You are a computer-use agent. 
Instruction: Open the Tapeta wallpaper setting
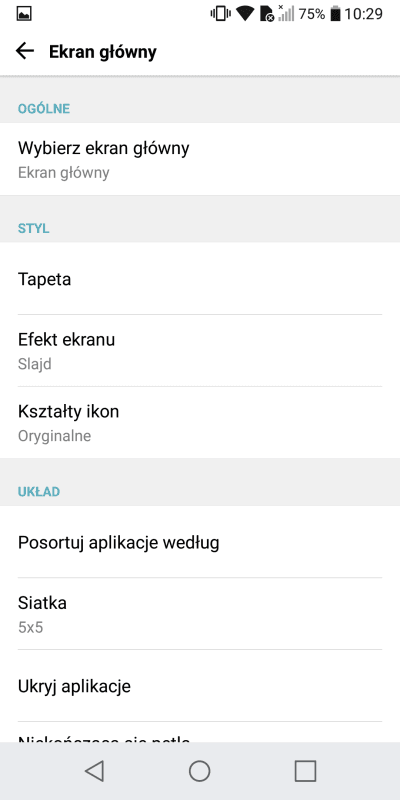[x=200, y=279]
